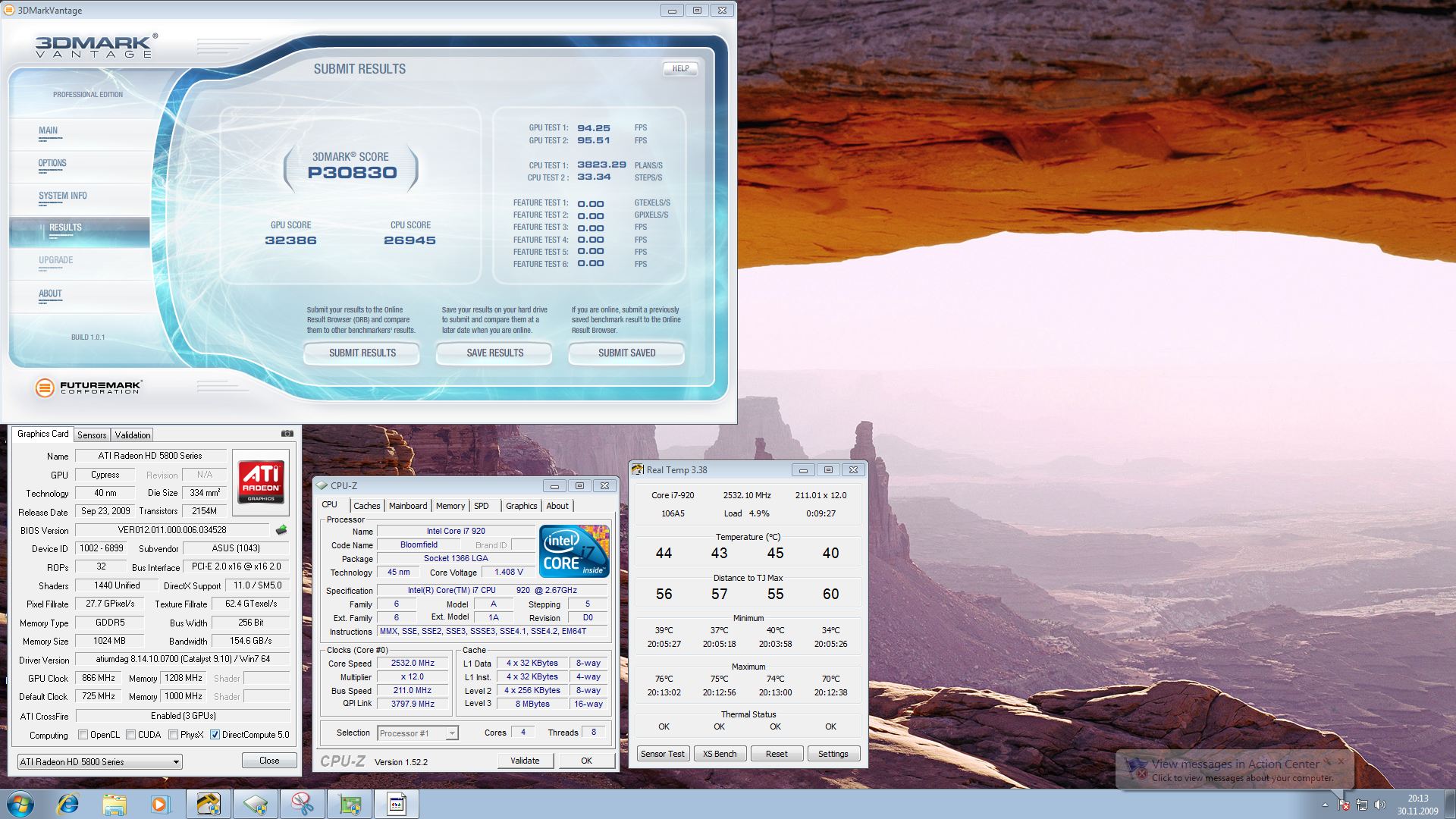Open the Windows Start menu

click(x=20, y=804)
